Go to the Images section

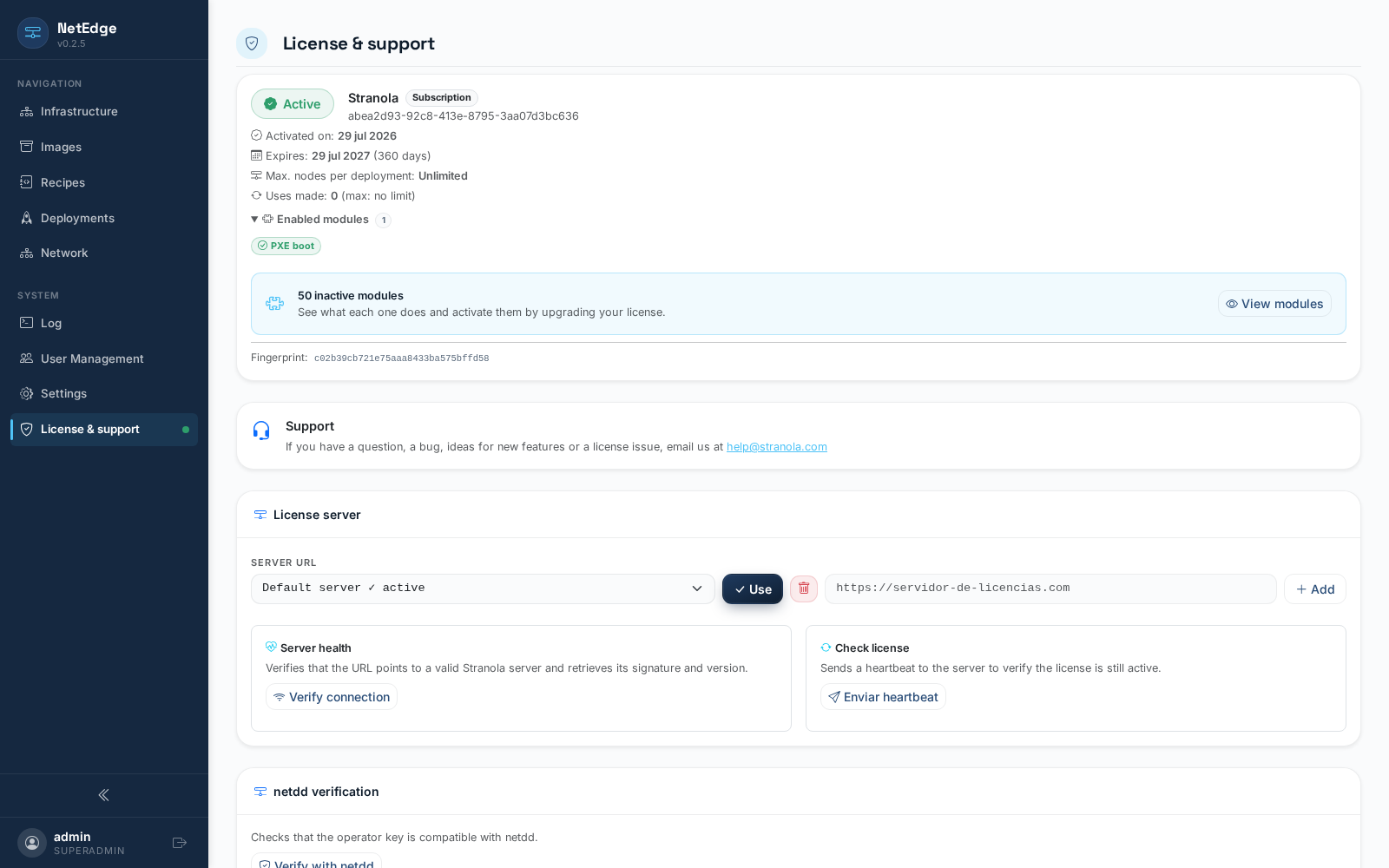coord(104,148)
